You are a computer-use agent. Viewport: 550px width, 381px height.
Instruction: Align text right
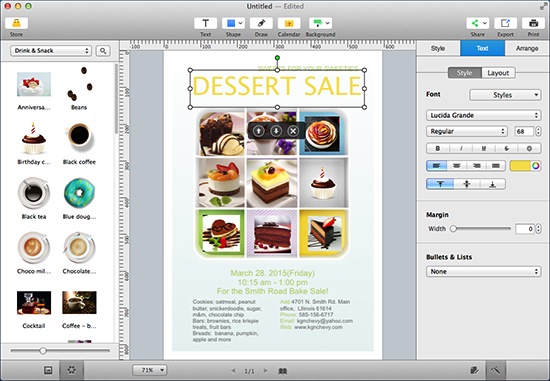pyautogui.click(x=476, y=166)
